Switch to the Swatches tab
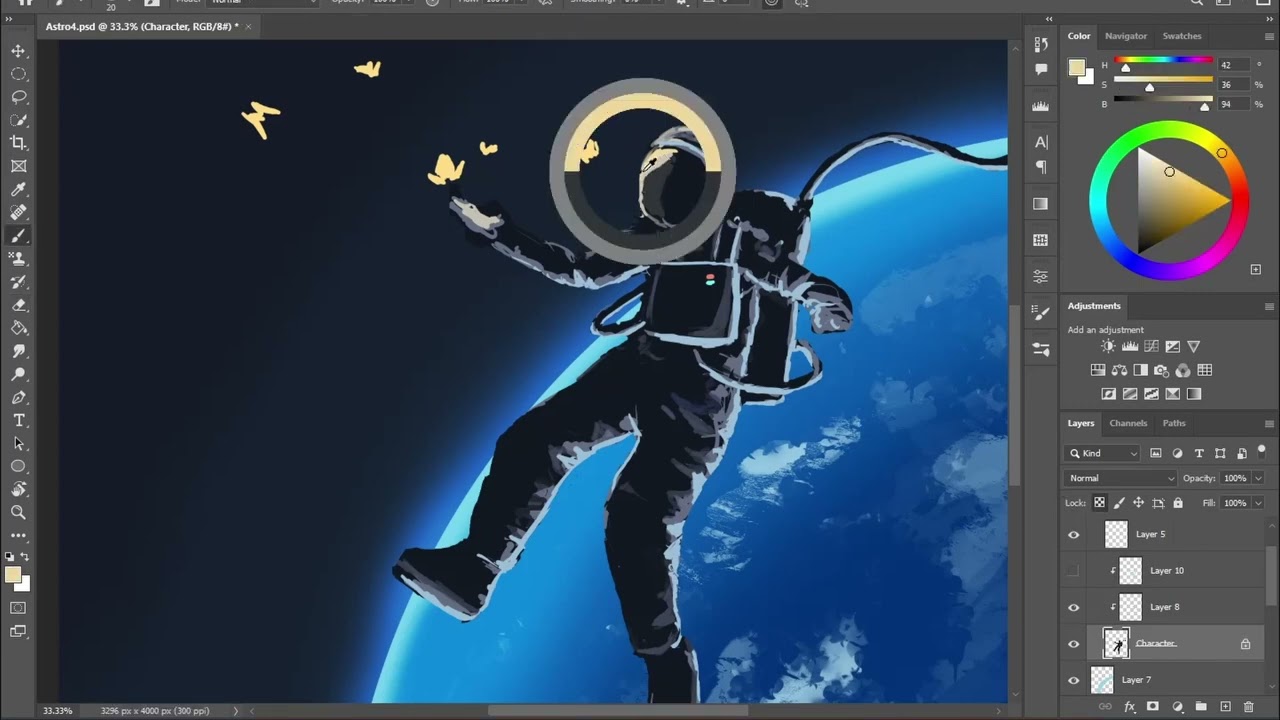The height and width of the screenshot is (720, 1280). pos(1182,36)
